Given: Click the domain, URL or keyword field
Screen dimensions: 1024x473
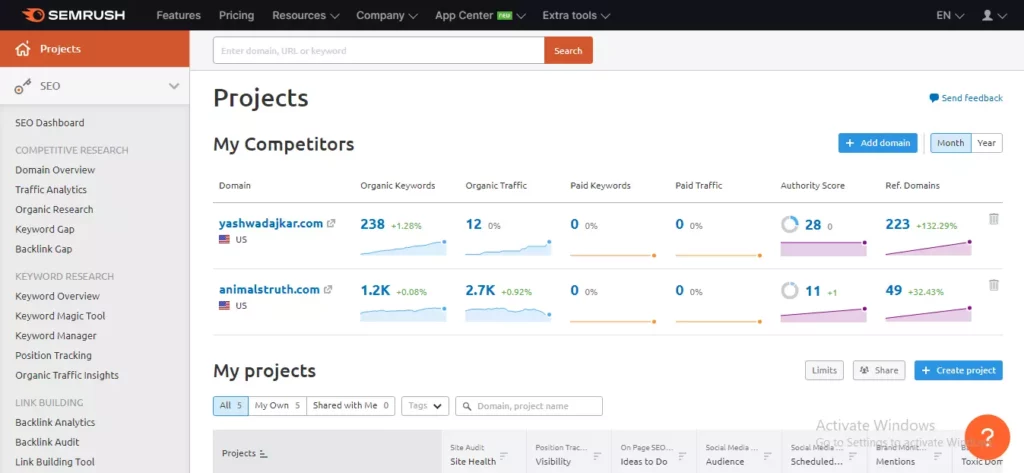Looking at the screenshot, I should 379,50.
